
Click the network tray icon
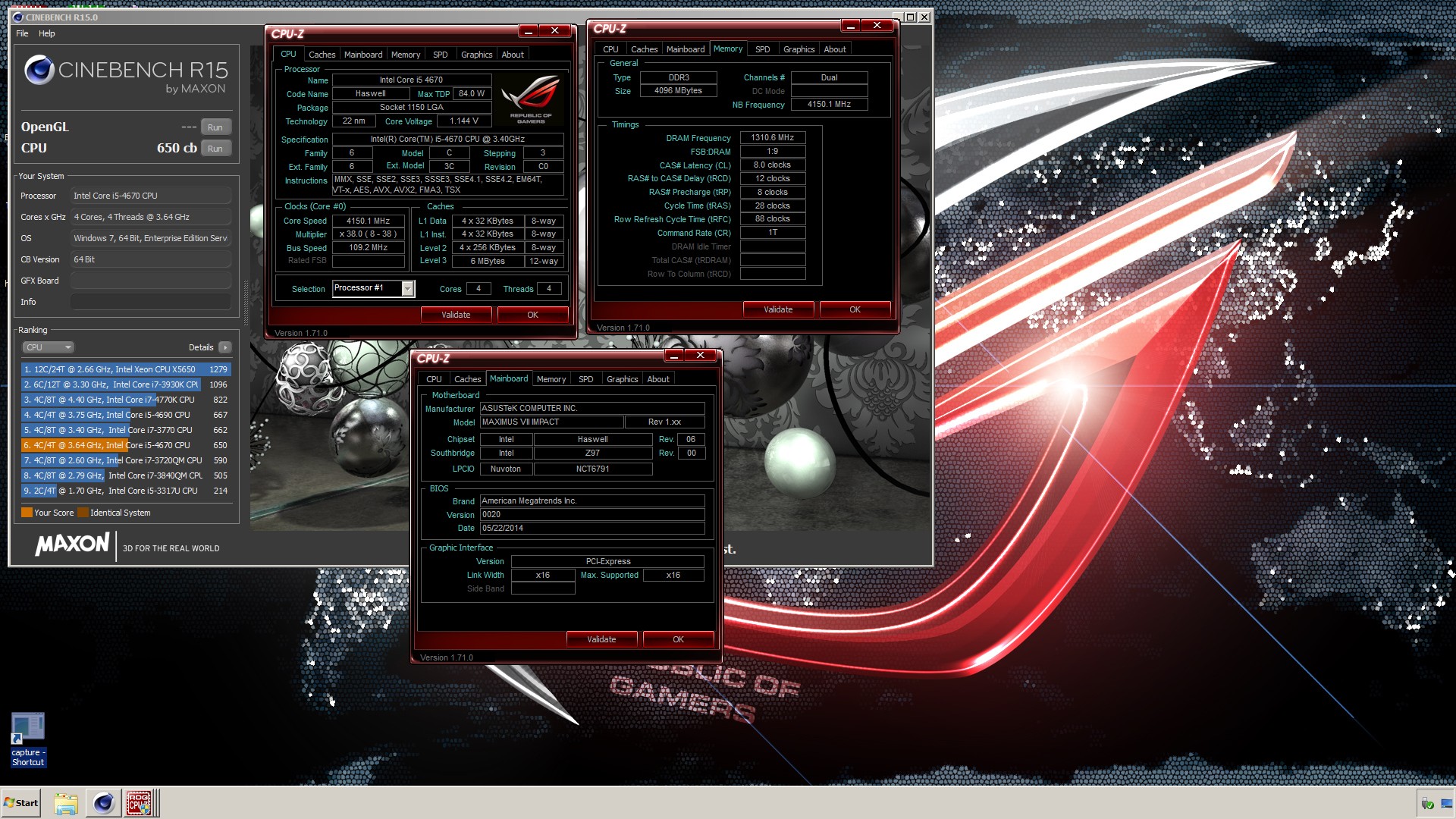[1446, 804]
